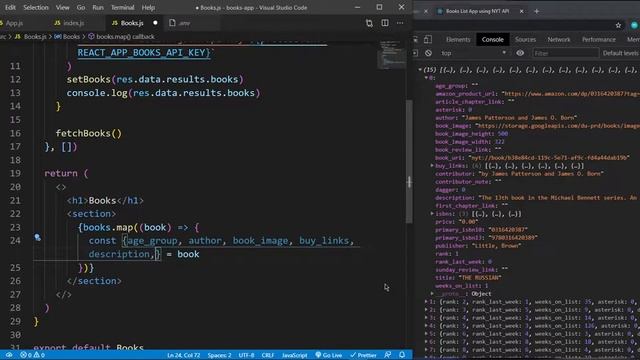Open the Selection menu
The image size is (640, 360).
(36, 7)
